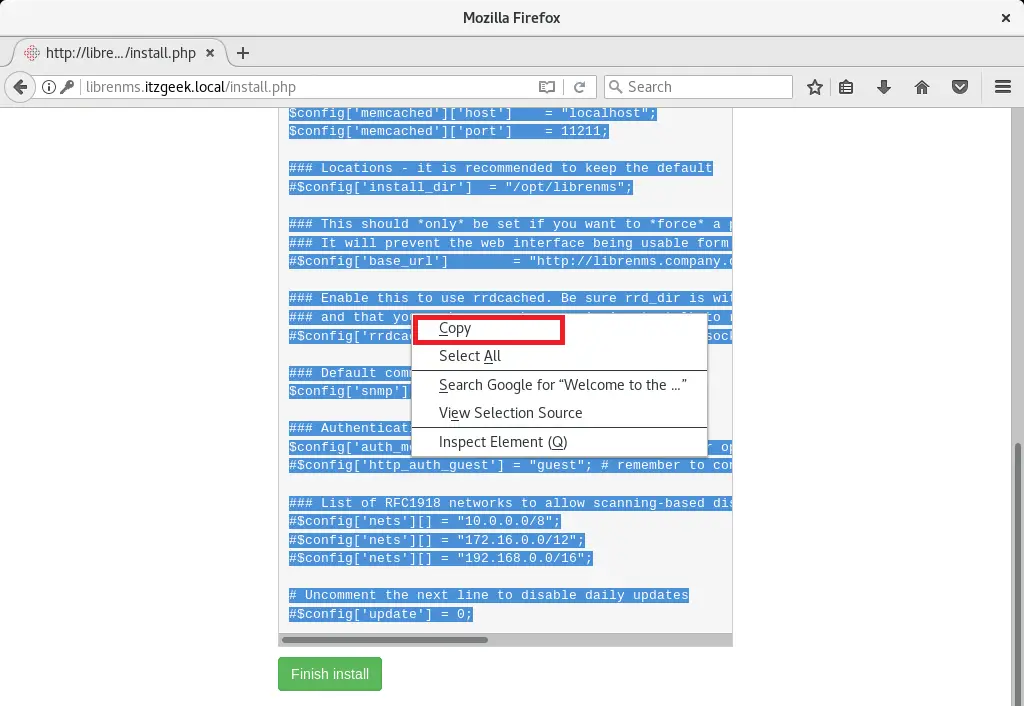Image resolution: width=1024 pixels, height=706 pixels.
Task: Click the Finish install button
Action: [x=330, y=674]
